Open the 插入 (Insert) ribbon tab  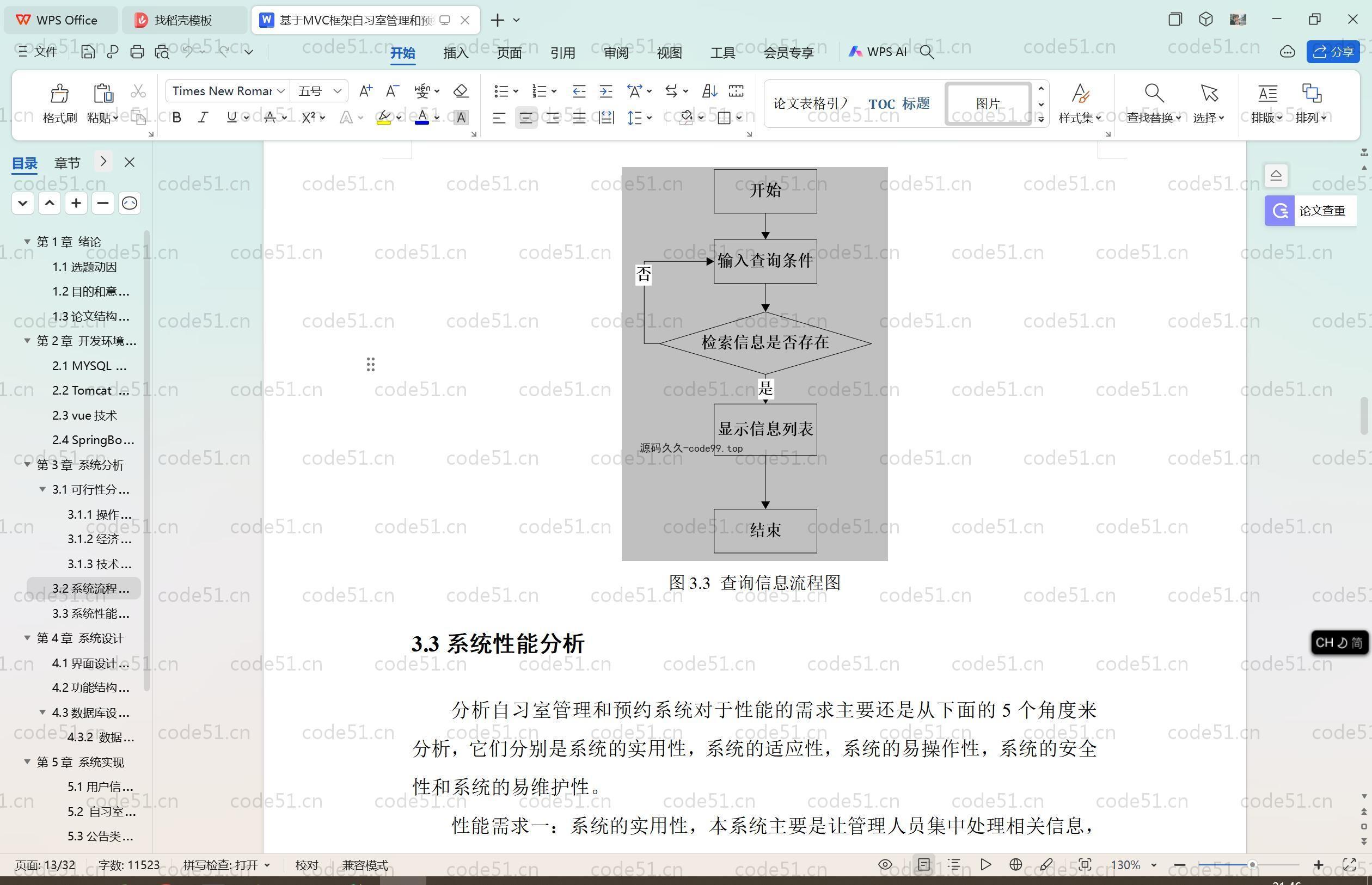coord(456,52)
